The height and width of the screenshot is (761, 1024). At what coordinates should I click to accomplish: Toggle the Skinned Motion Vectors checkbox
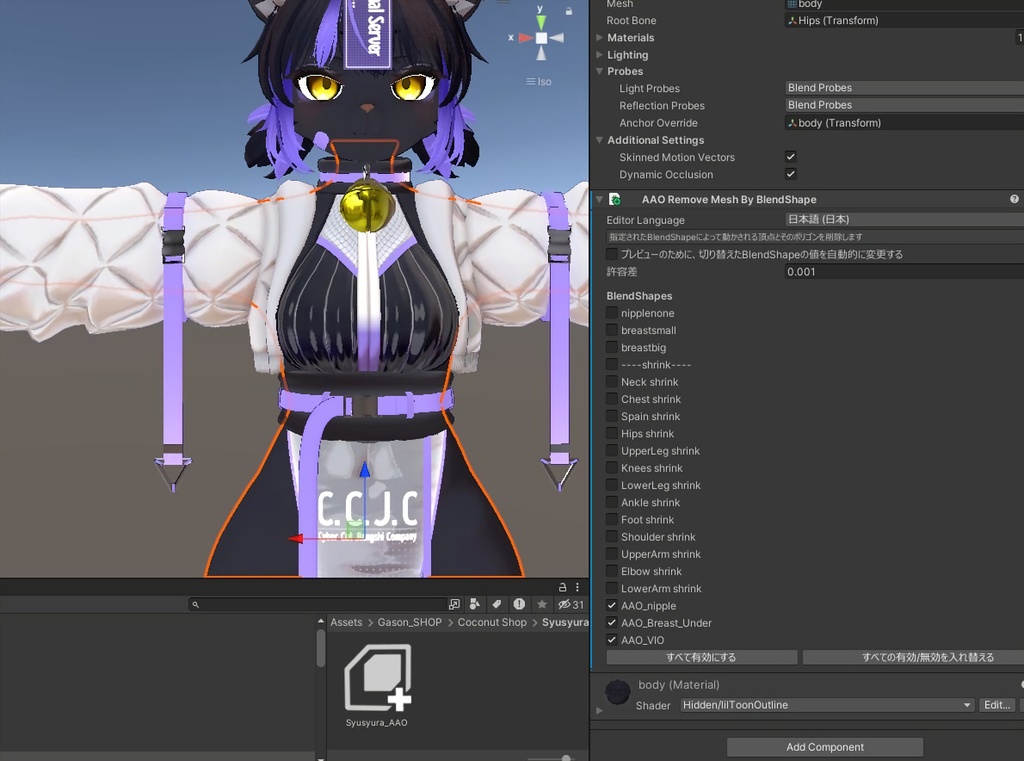point(791,157)
